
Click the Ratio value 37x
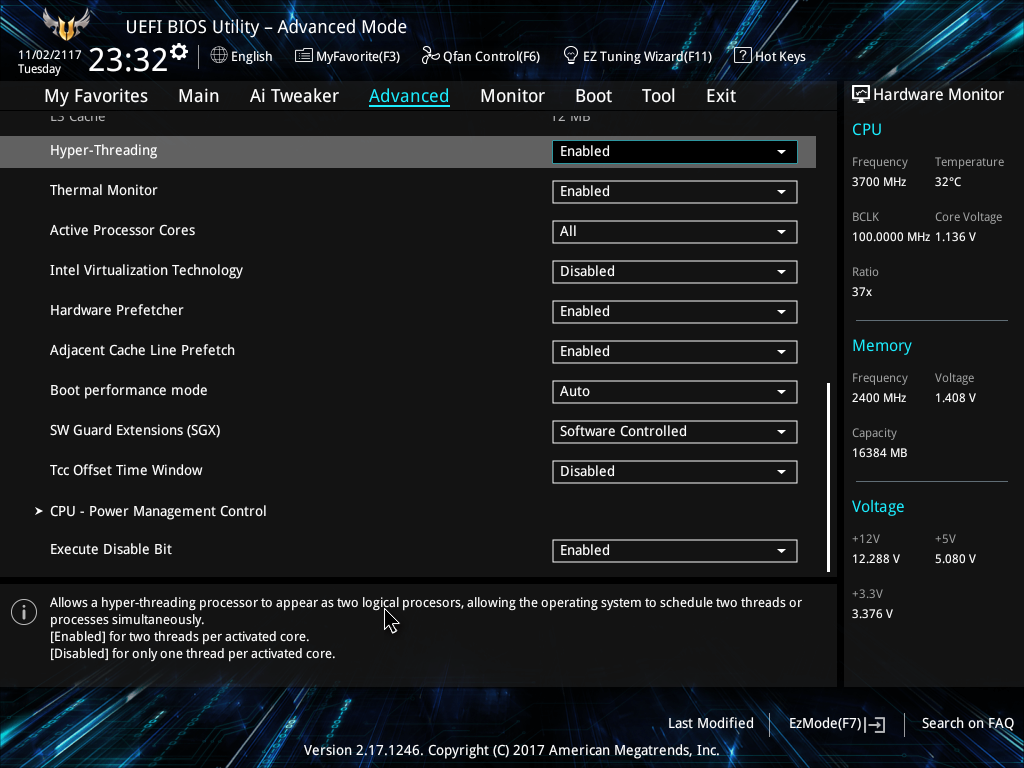click(861, 292)
